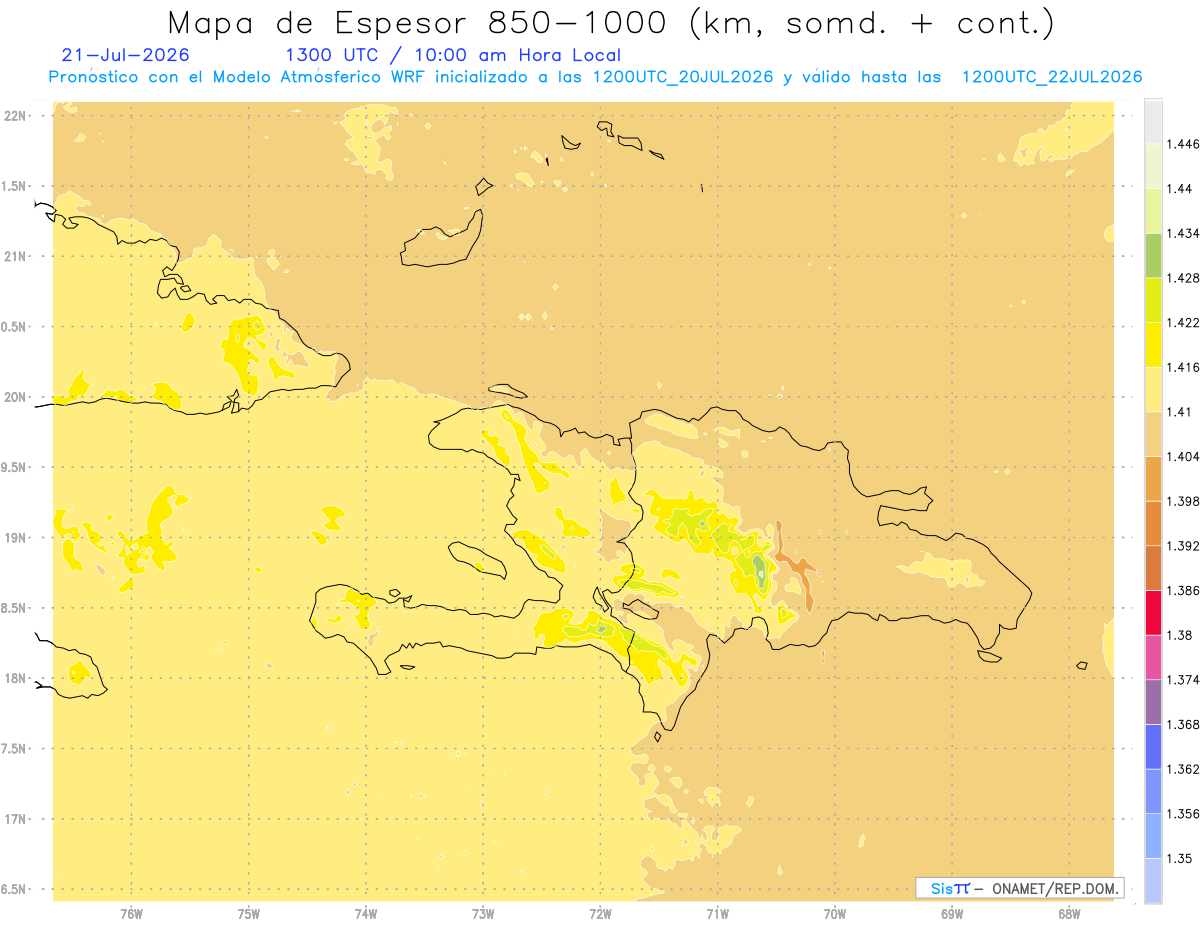
Task: Click the '6.5N' latitude label
Action: [15, 889]
